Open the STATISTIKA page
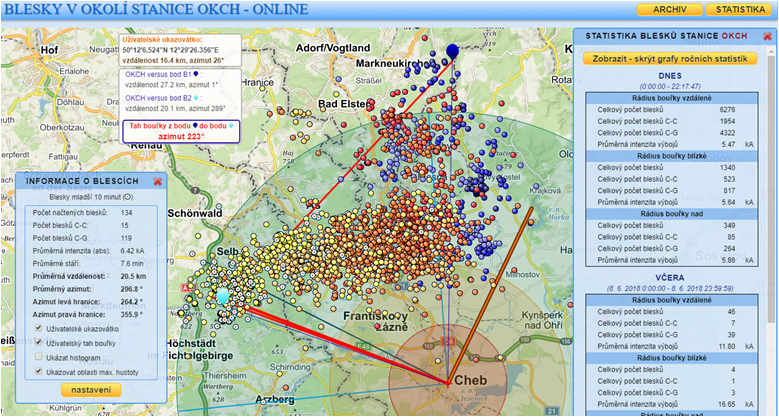This screenshot has height=417, width=779. (x=741, y=9)
